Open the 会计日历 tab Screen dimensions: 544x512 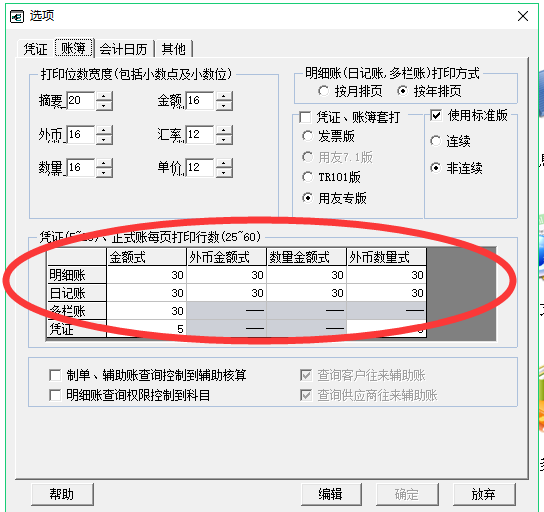[124, 49]
